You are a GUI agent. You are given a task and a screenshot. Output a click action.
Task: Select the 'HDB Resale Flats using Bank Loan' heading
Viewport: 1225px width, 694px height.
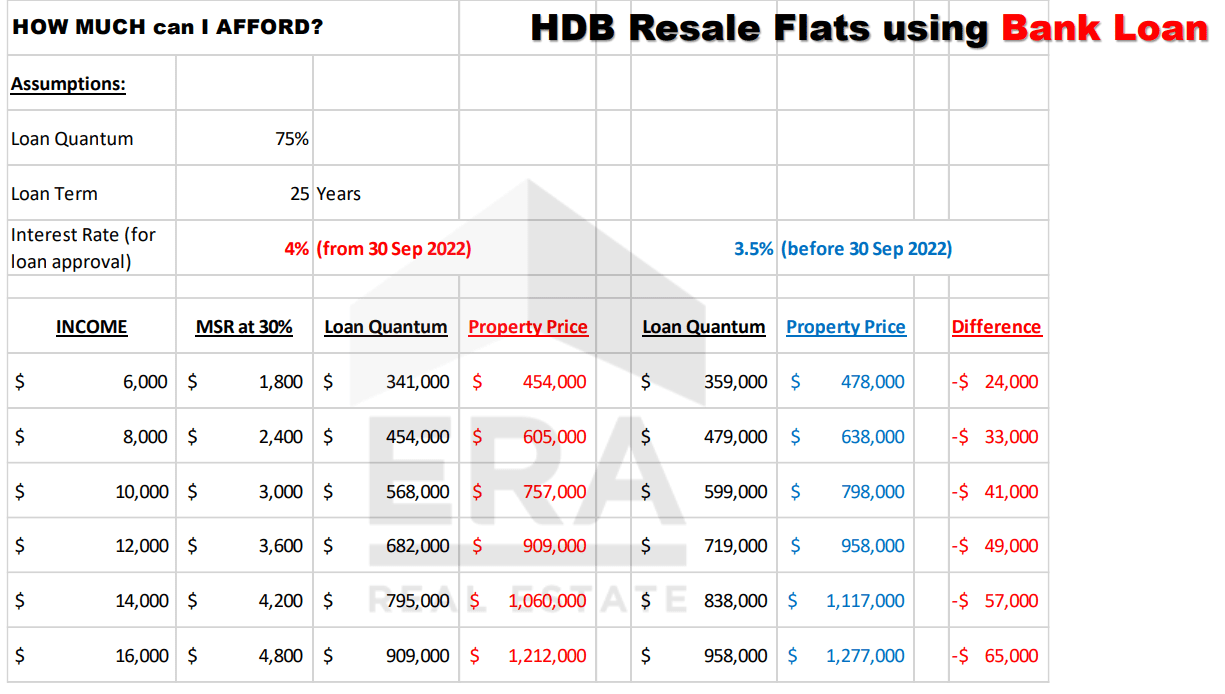click(x=868, y=28)
